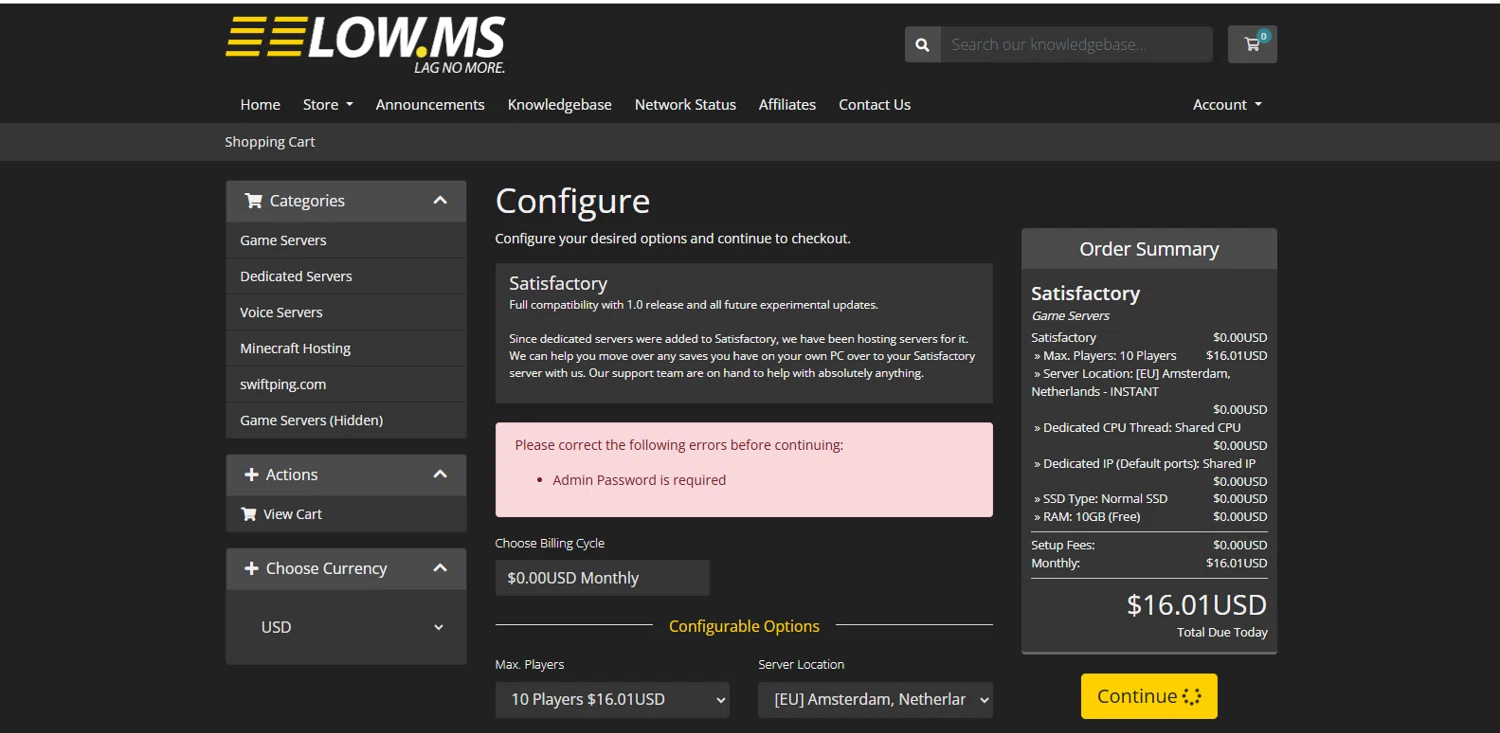Collapse the Categories panel chevron
The image size is (1500, 733).
pyautogui.click(x=440, y=201)
